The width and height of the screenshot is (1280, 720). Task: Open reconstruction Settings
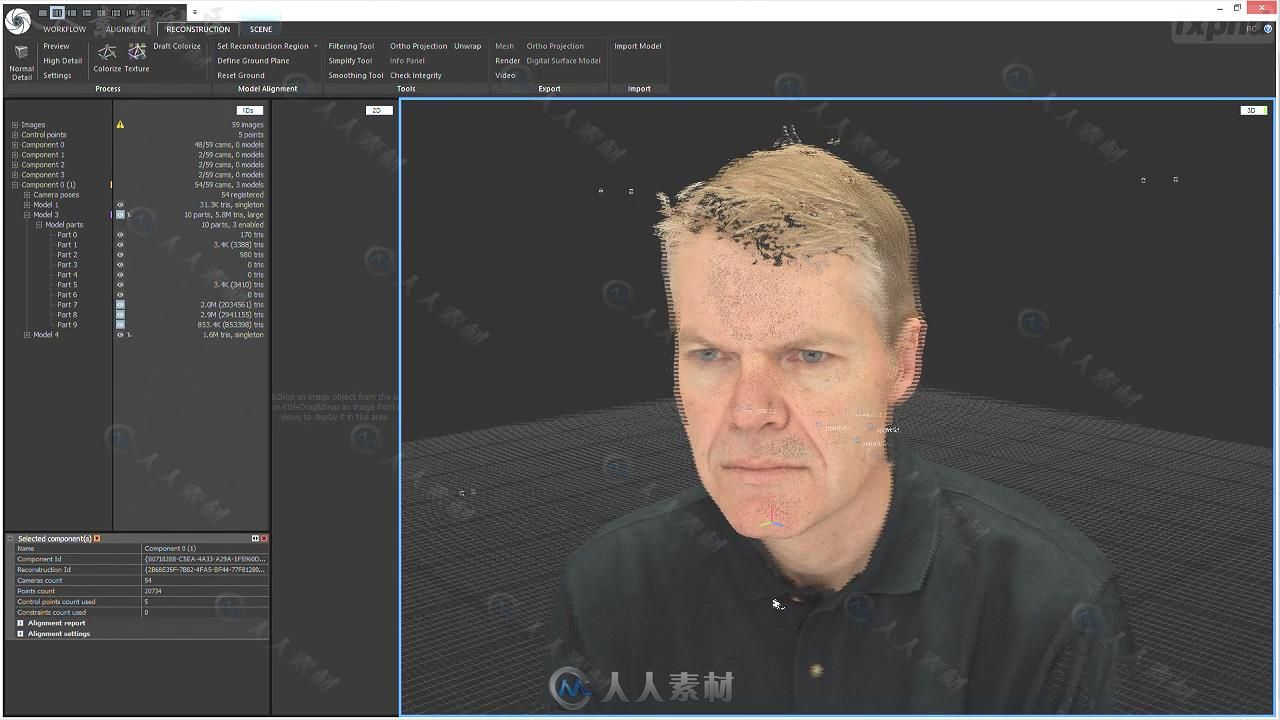[x=57, y=75]
